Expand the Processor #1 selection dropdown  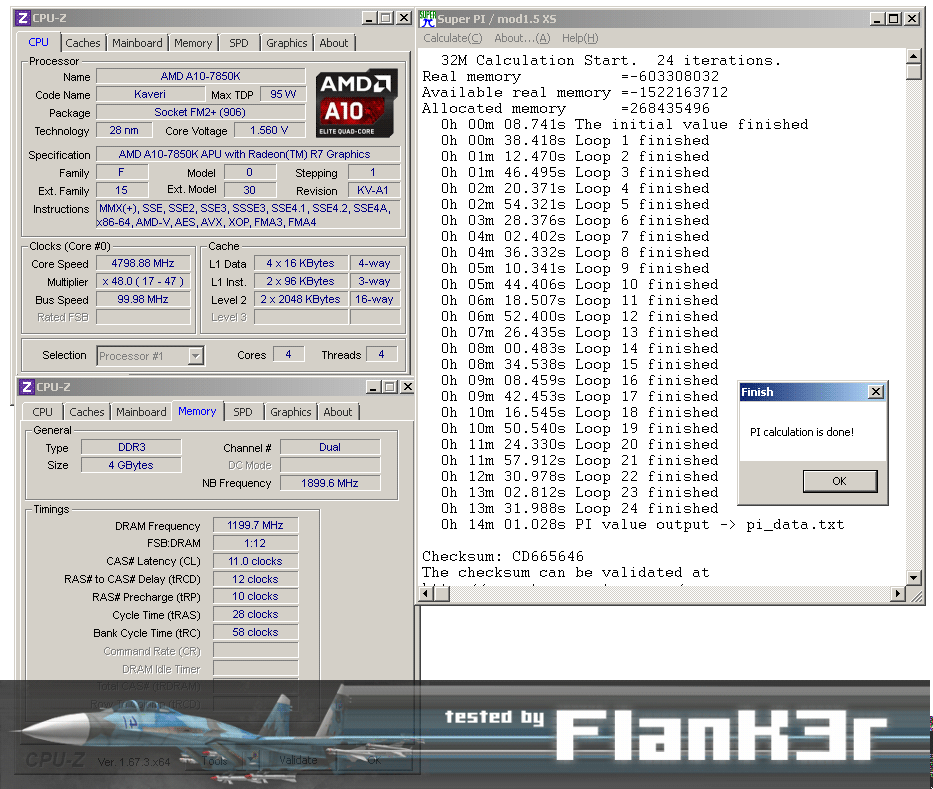(195, 356)
